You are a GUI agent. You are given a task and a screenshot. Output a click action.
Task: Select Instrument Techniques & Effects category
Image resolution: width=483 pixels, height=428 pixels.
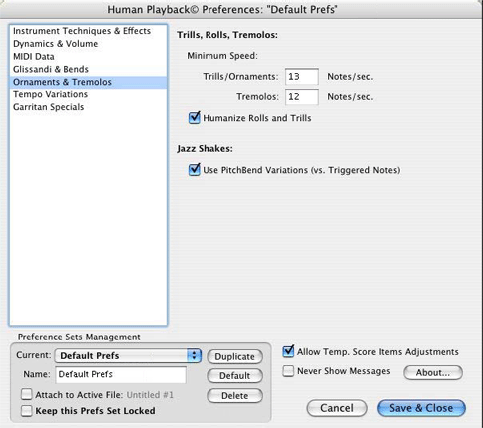[88, 31]
